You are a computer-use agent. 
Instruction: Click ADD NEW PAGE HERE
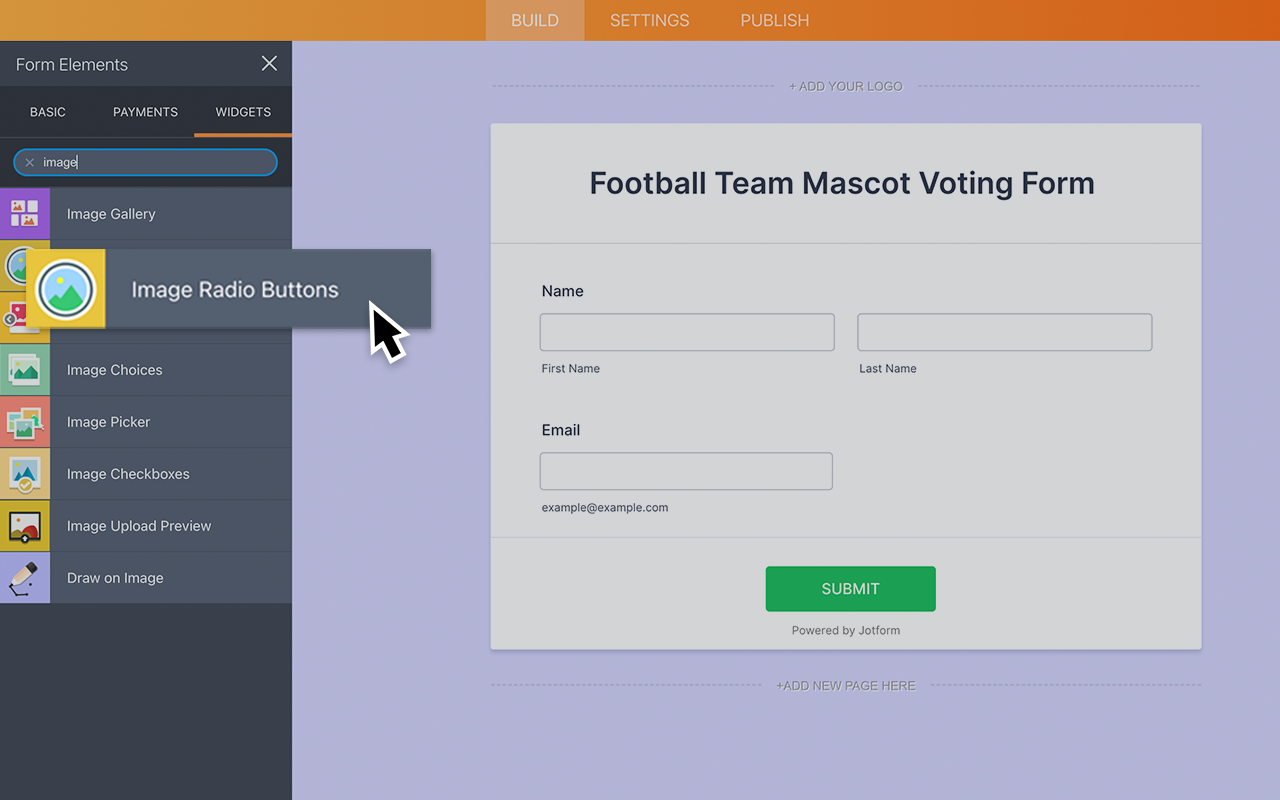click(x=846, y=686)
